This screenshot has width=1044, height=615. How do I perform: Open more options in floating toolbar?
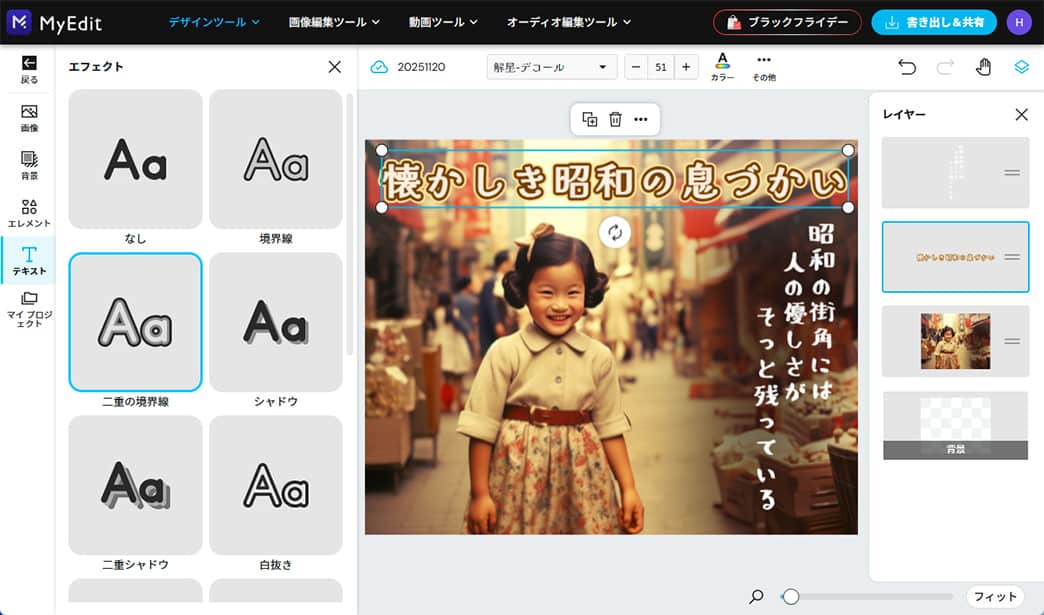(641, 119)
